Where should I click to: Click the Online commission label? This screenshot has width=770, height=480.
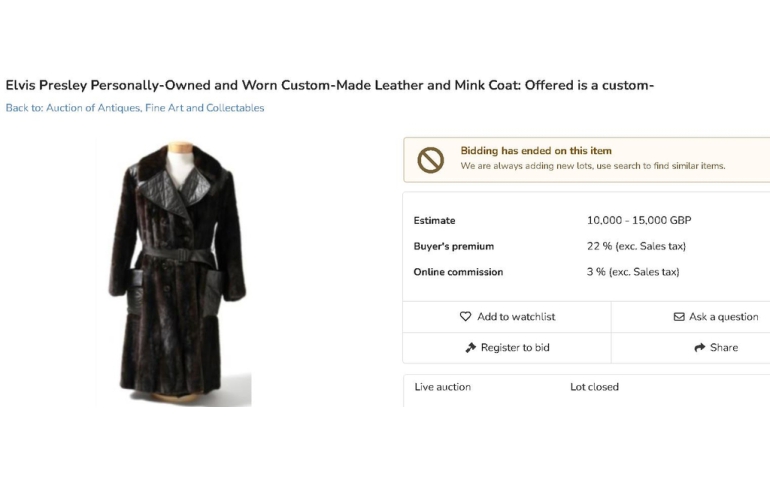click(458, 272)
